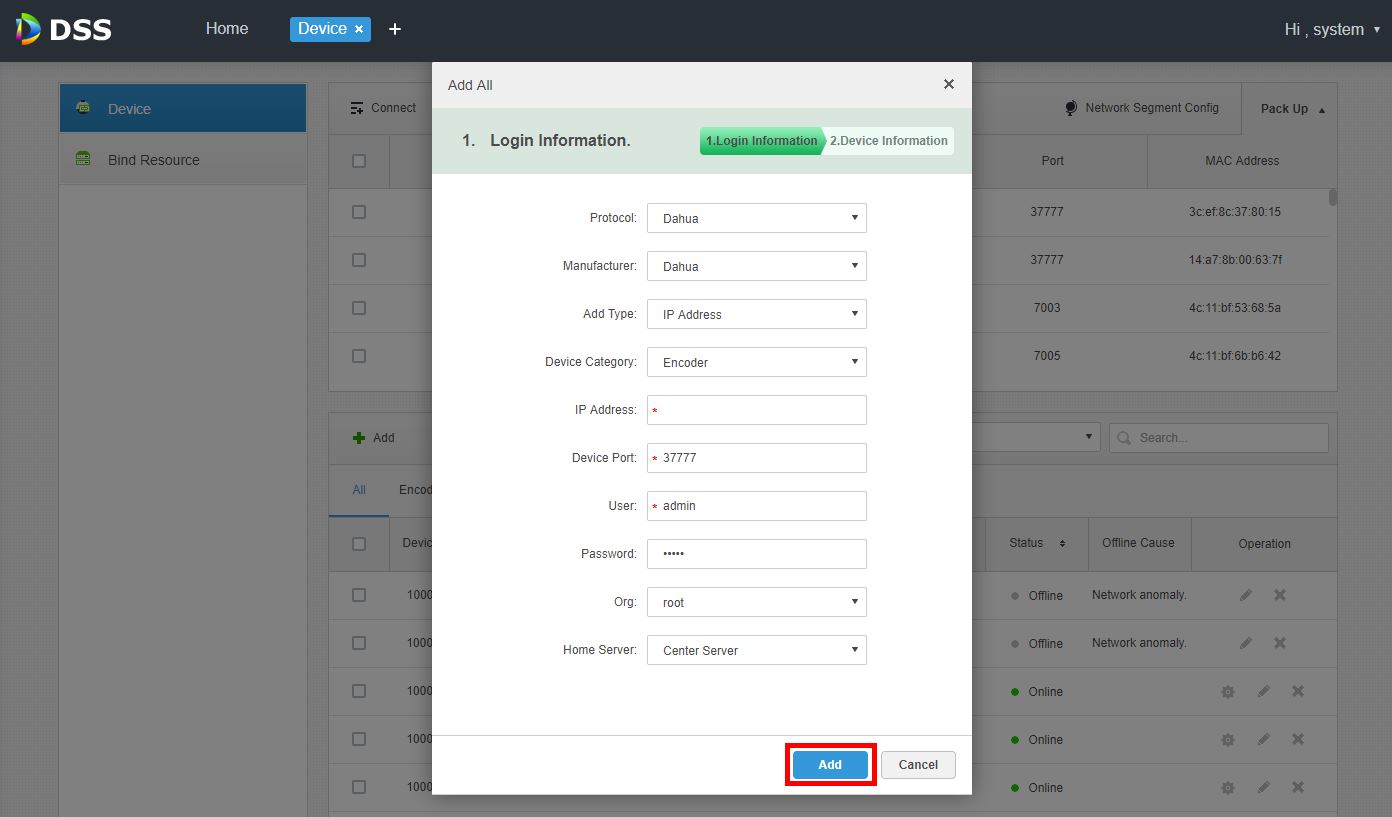Click the search magnifier icon
Viewport: 1392px width, 817px height.
tap(1125, 438)
